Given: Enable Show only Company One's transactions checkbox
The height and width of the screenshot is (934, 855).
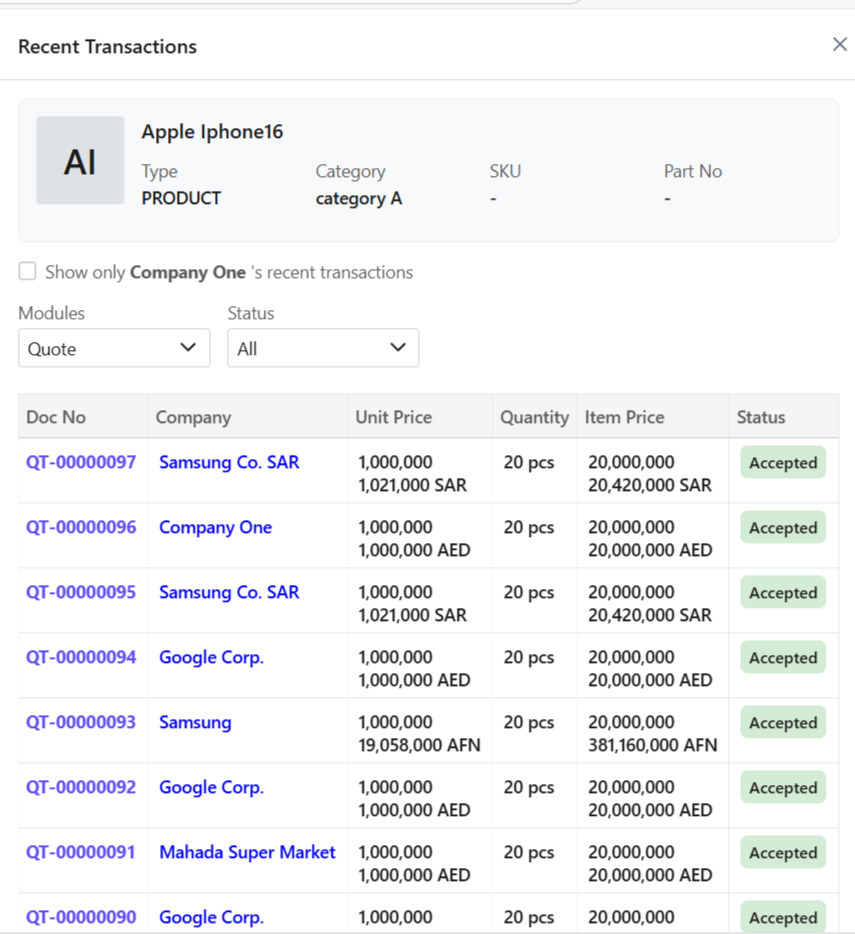Looking at the screenshot, I should [28, 272].
